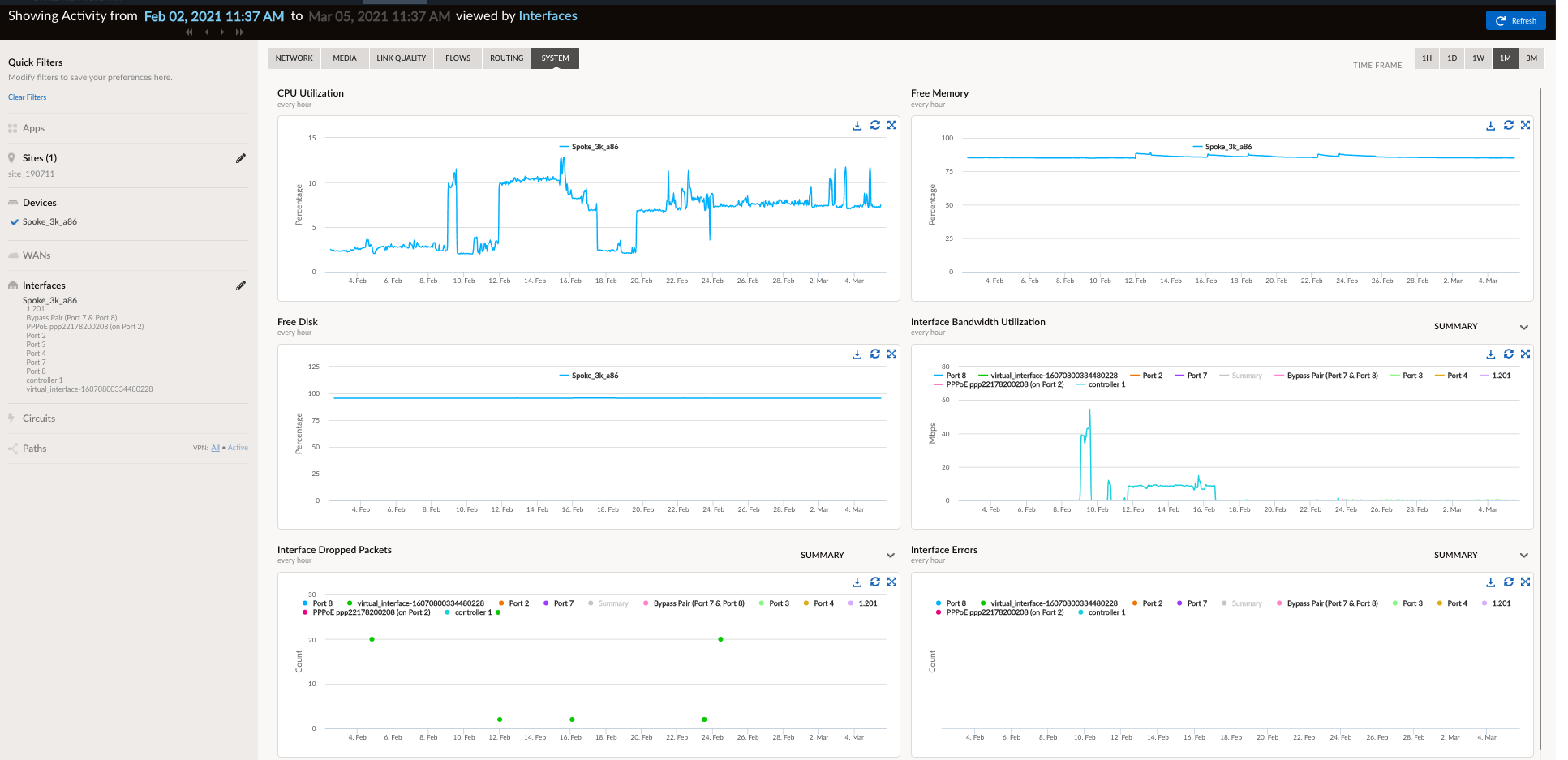
Task: Uncheck the Spoke_3k_a86 device filter
Action: pos(14,222)
